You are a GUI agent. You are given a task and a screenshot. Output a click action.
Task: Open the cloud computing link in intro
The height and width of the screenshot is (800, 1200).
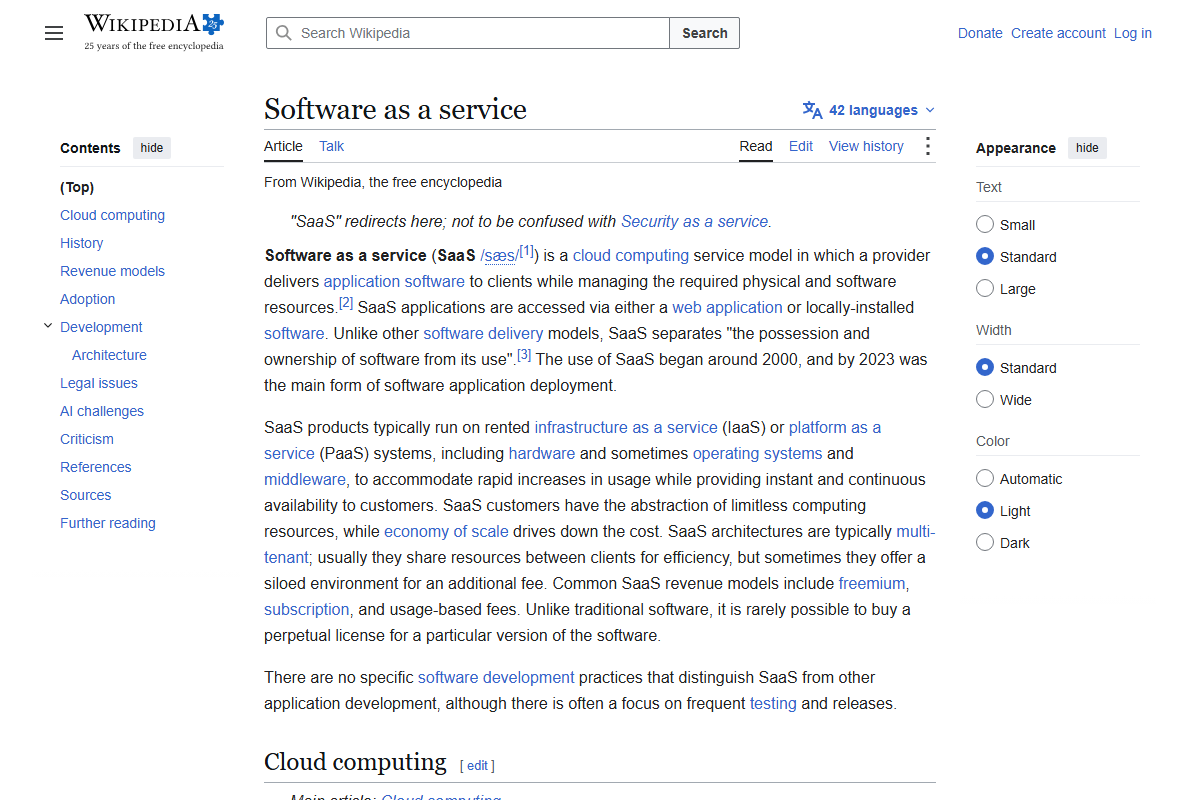click(631, 255)
